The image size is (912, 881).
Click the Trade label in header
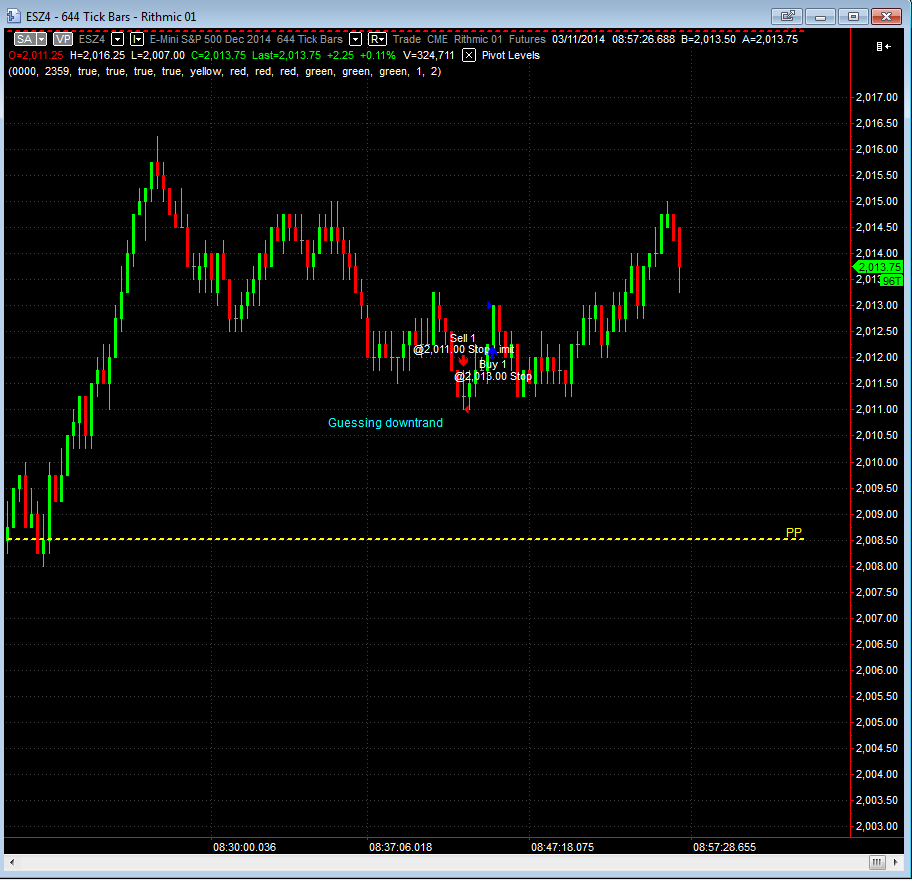[x=407, y=39]
